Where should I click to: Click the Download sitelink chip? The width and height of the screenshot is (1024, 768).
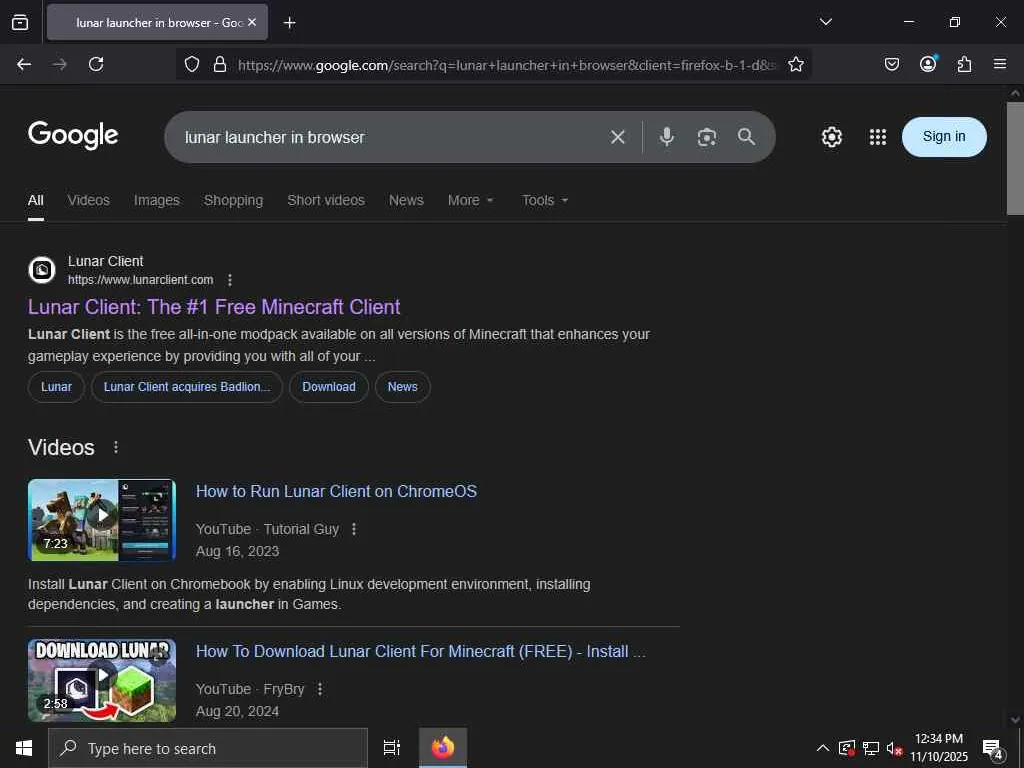point(329,387)
